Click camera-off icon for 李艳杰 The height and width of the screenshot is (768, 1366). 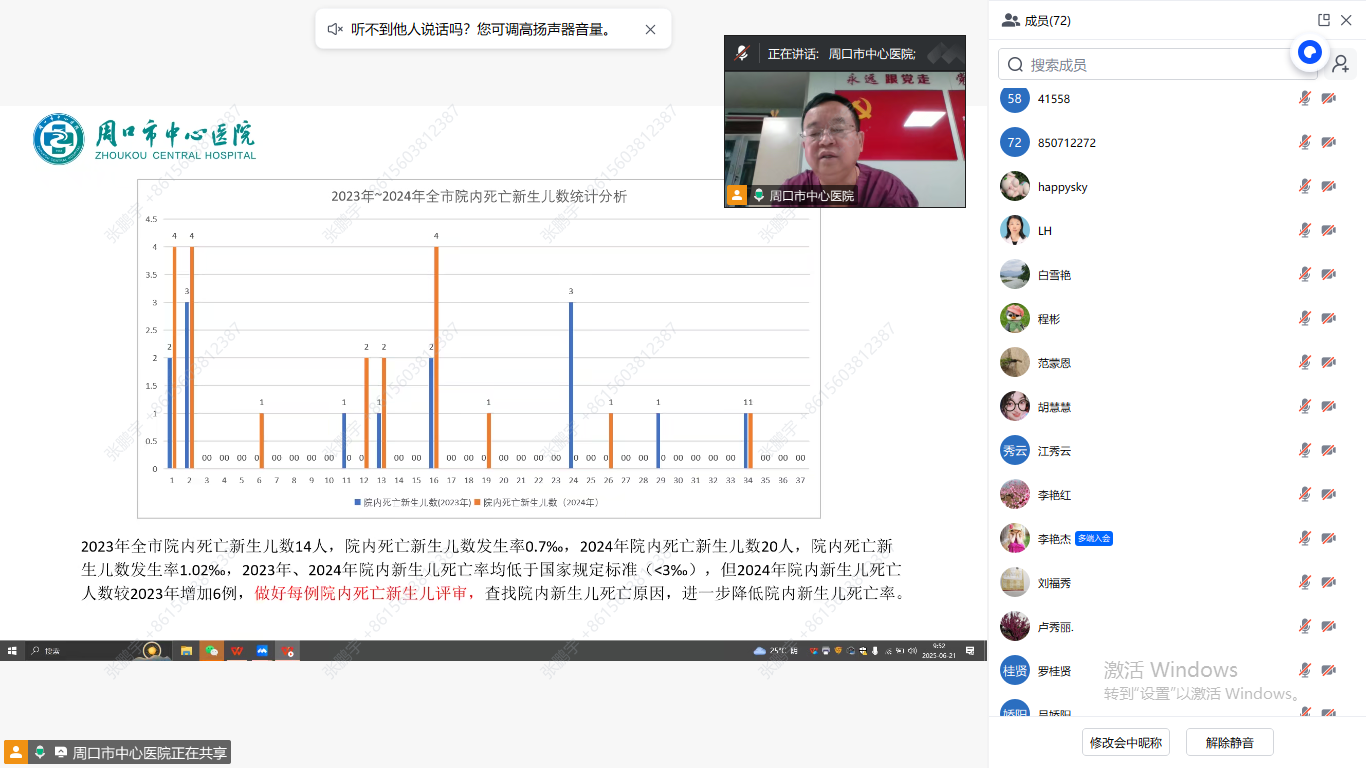[1328, 538]
